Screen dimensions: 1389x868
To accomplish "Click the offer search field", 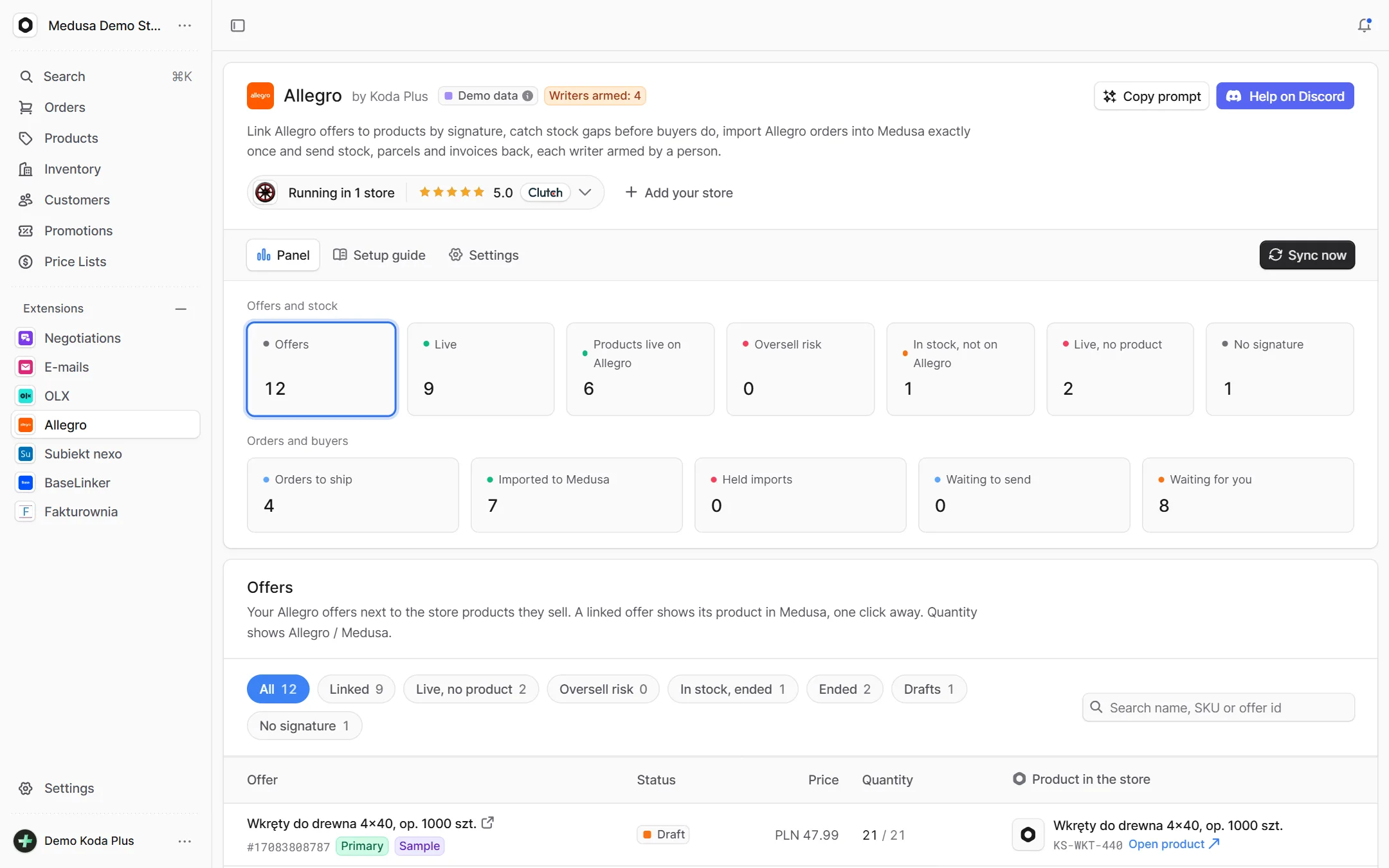I will click(x=1218, y=708).
